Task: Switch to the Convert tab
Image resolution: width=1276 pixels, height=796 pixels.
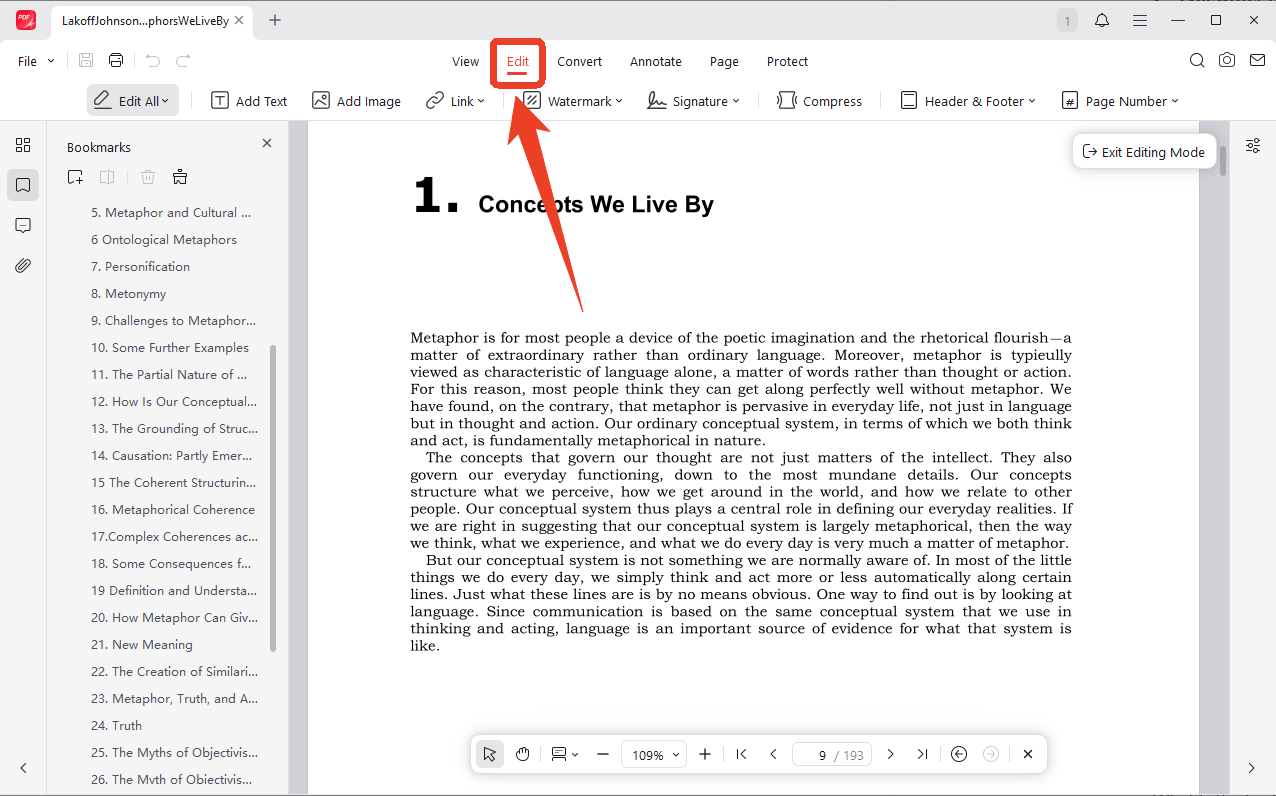Action: pos(580,61)
